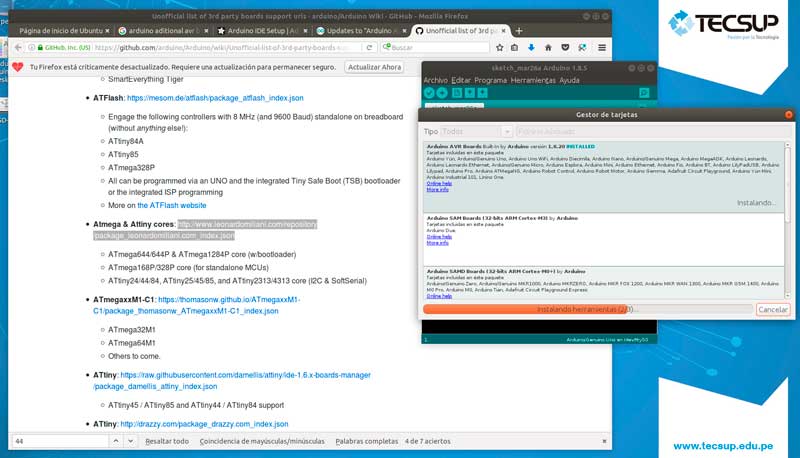The width and height of the screenshot is (800, 458).
Task: Click the green GitHub, Inc. padlock
Action: click(x=40, y=47)
